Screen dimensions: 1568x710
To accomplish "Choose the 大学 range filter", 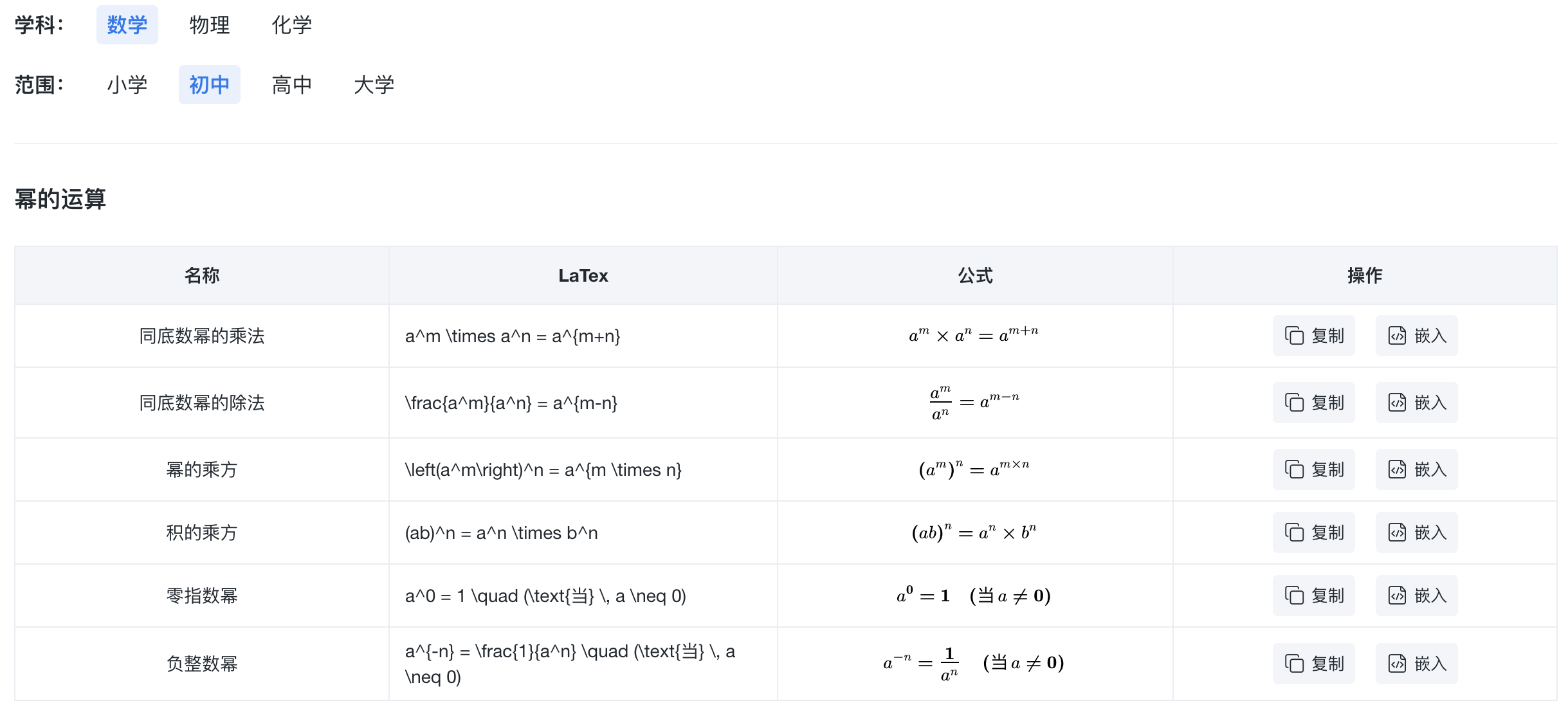I will tap(374, 84).
